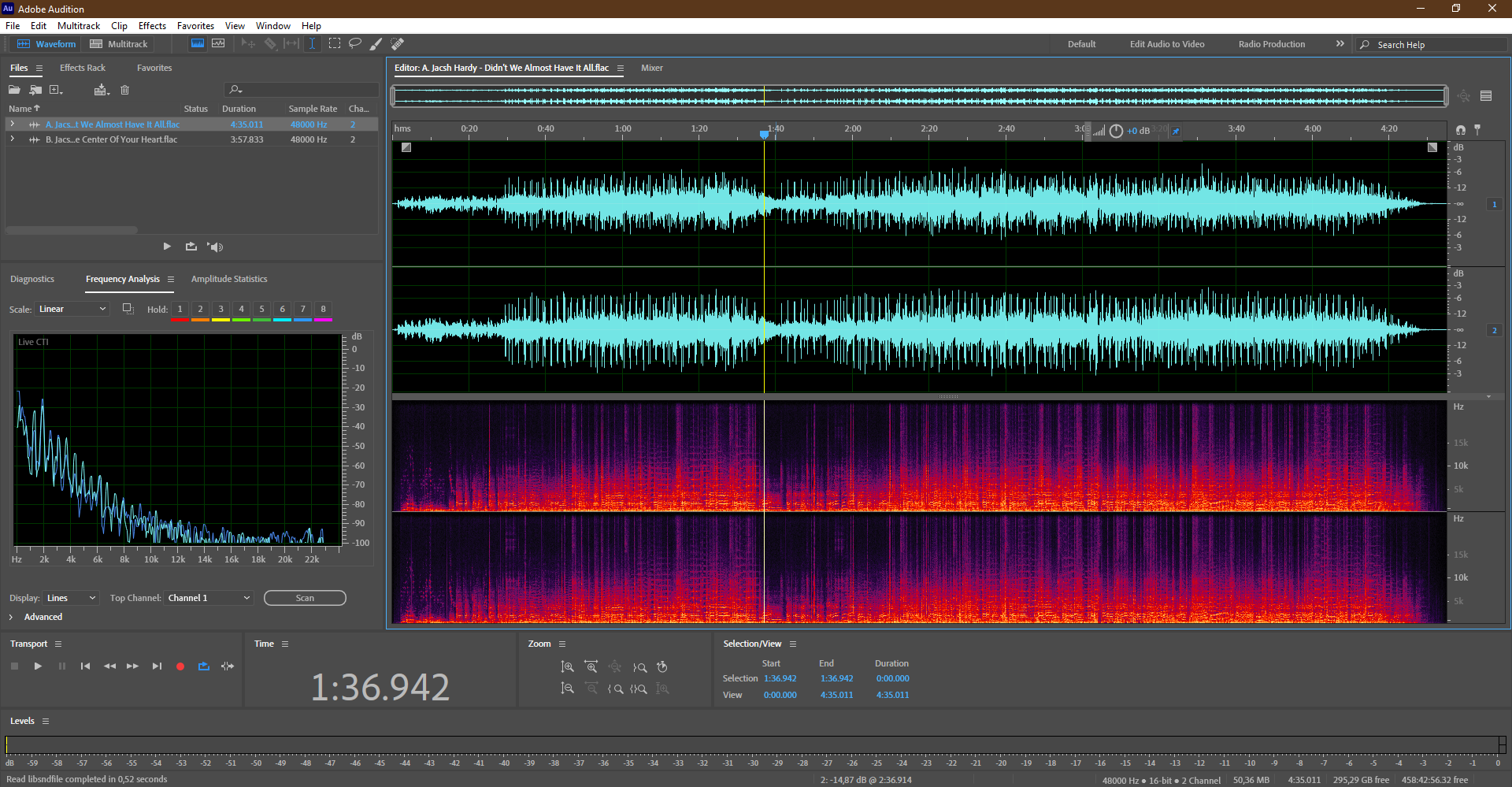
Task: Toggle loop playback in Files panel
Action: click(x=191, y=247)
